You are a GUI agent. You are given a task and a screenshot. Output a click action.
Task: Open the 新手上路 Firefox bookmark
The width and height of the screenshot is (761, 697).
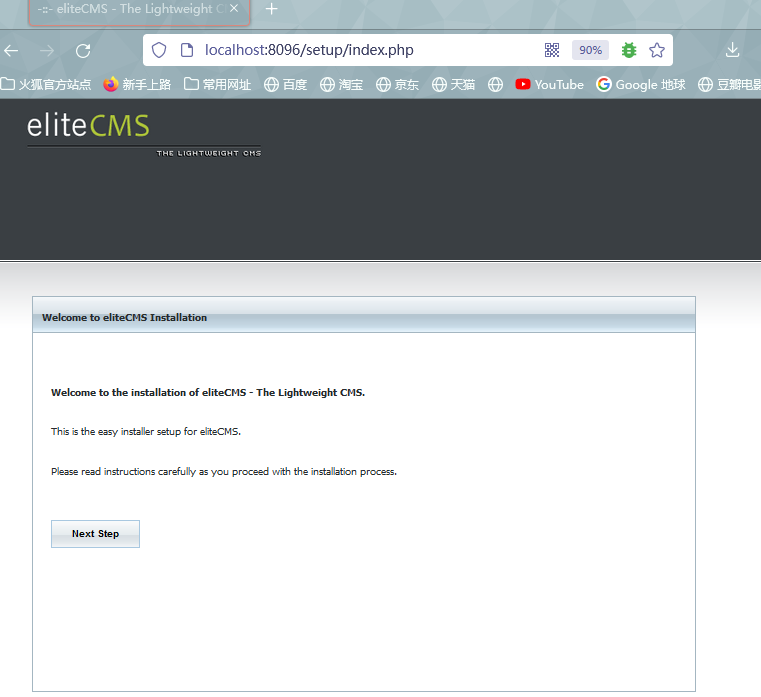tap(137, 84)
